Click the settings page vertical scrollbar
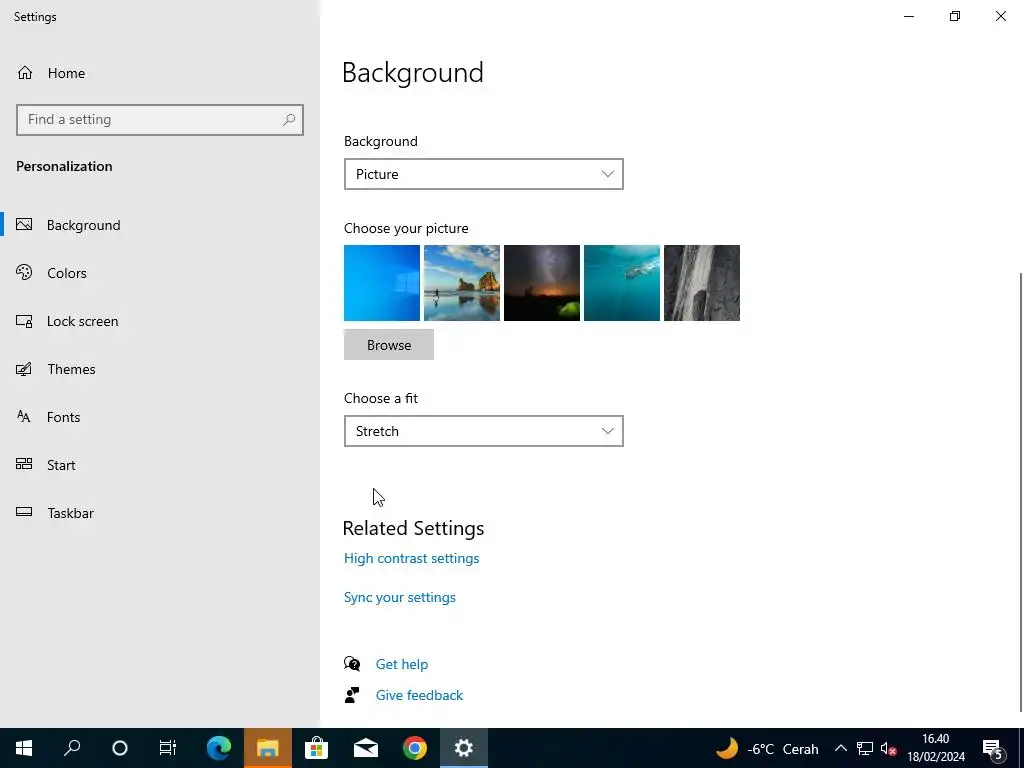1024x768 pixels. pos(1021,492)
